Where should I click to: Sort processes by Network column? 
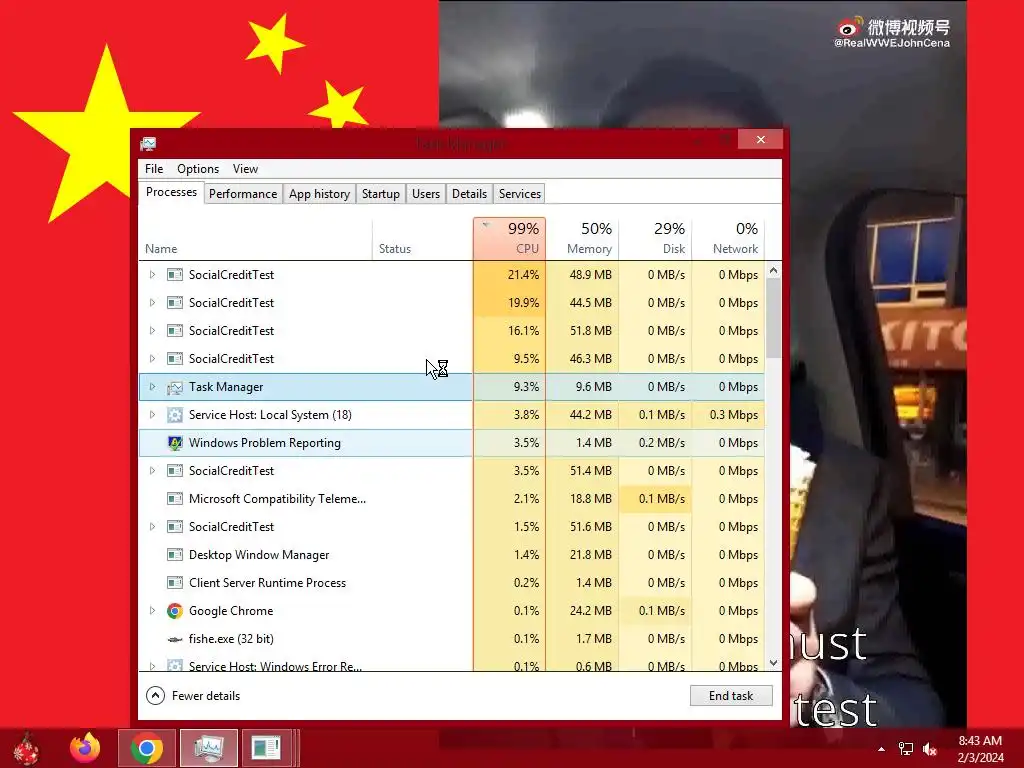click(x=728, y=238)
